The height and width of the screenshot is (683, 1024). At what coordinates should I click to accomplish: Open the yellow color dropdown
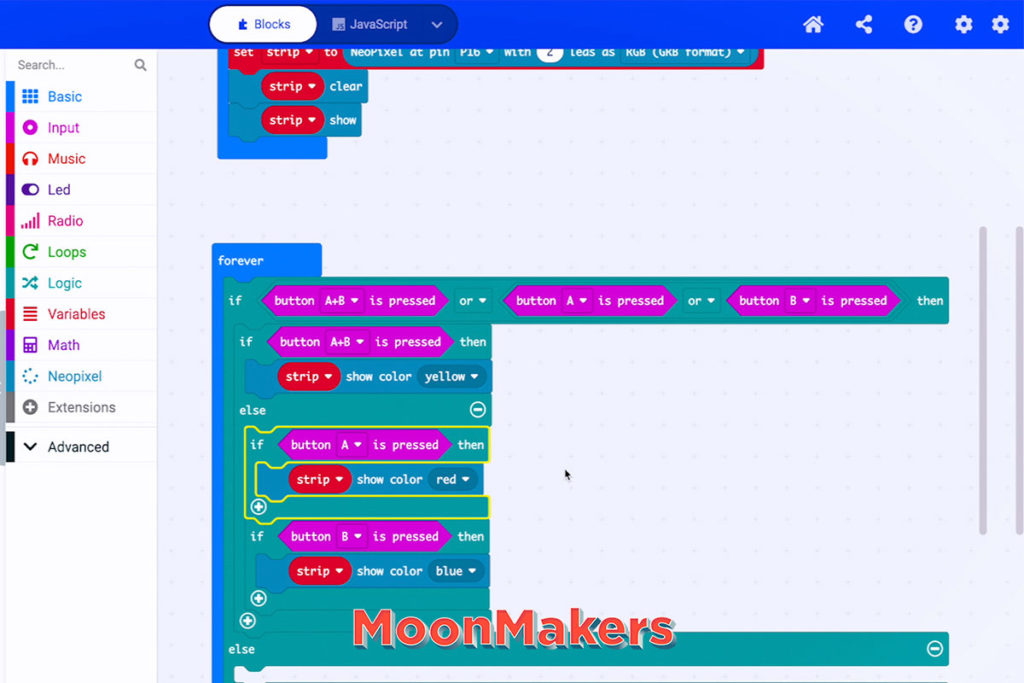pyautogui.click(x=453, y=376)
